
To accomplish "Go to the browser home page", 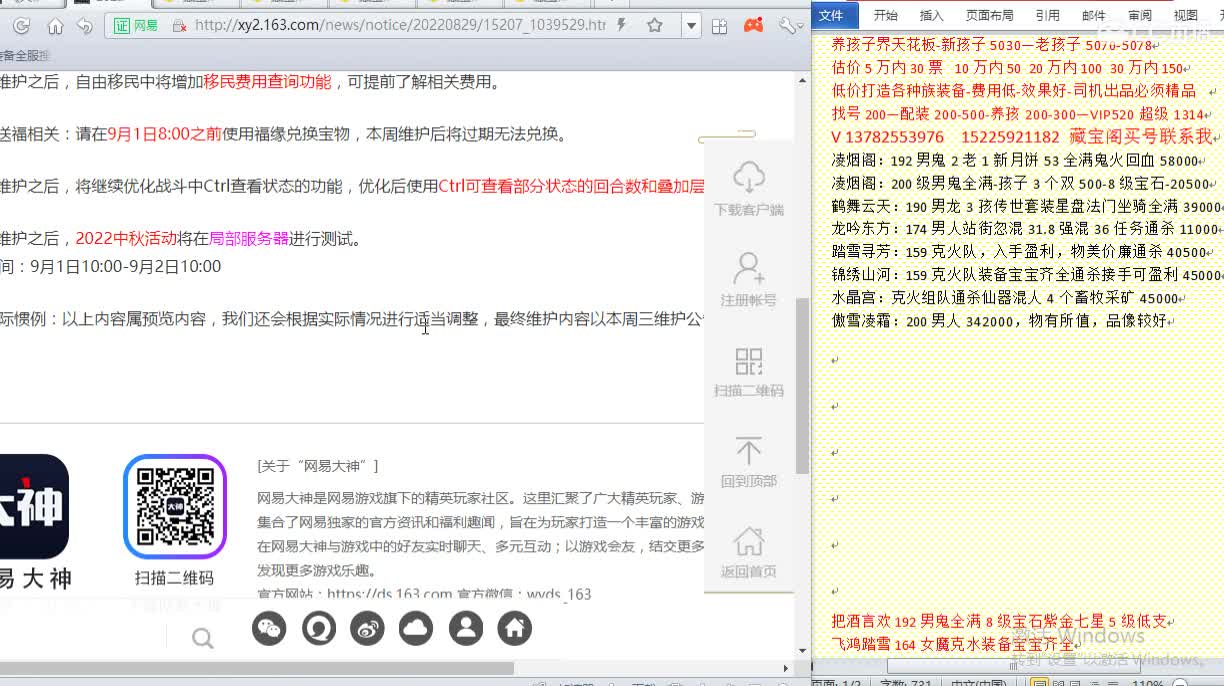I will point(56,26).
